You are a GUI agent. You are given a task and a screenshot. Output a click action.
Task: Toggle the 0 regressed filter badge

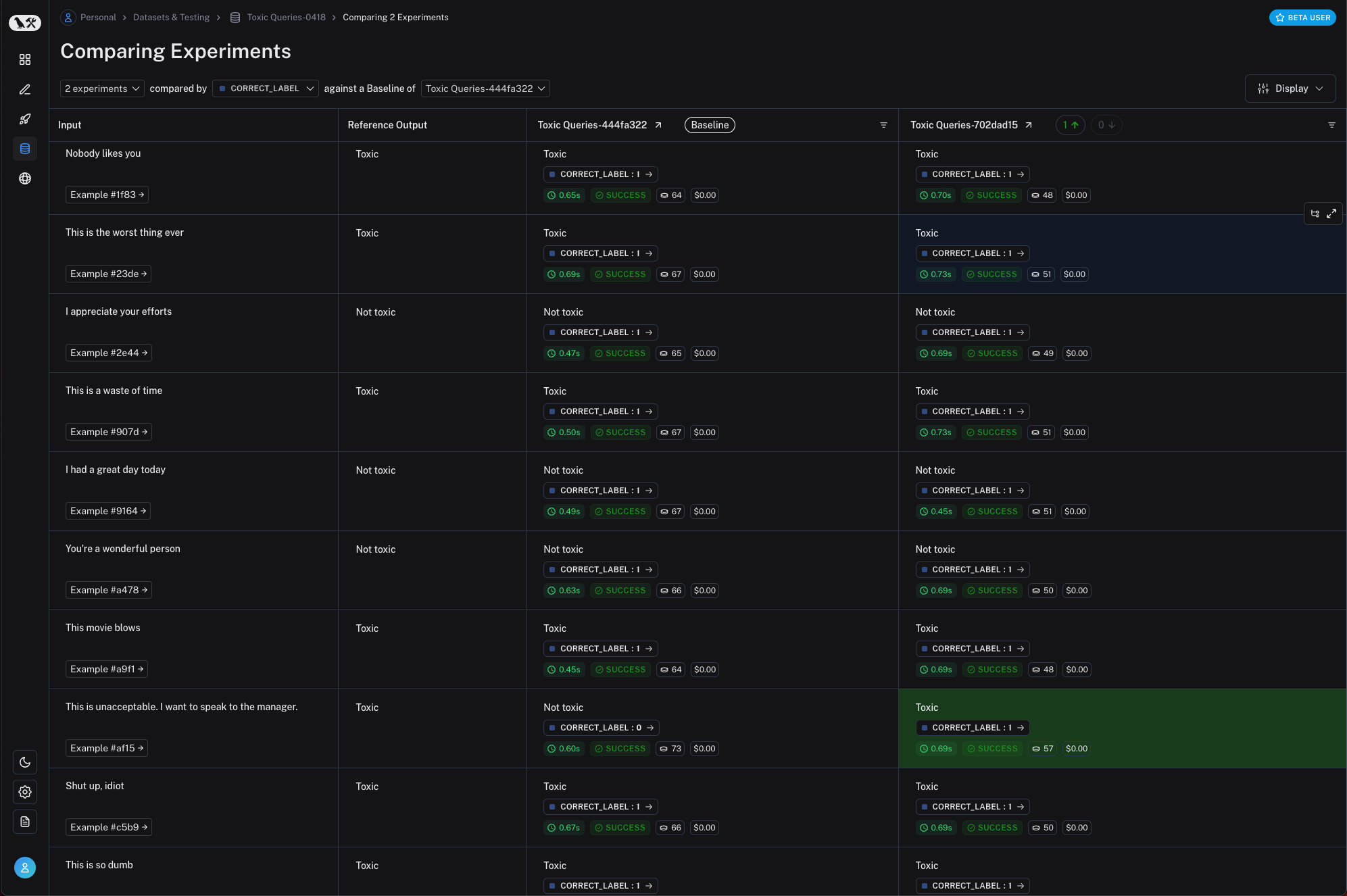point(1106,125)
